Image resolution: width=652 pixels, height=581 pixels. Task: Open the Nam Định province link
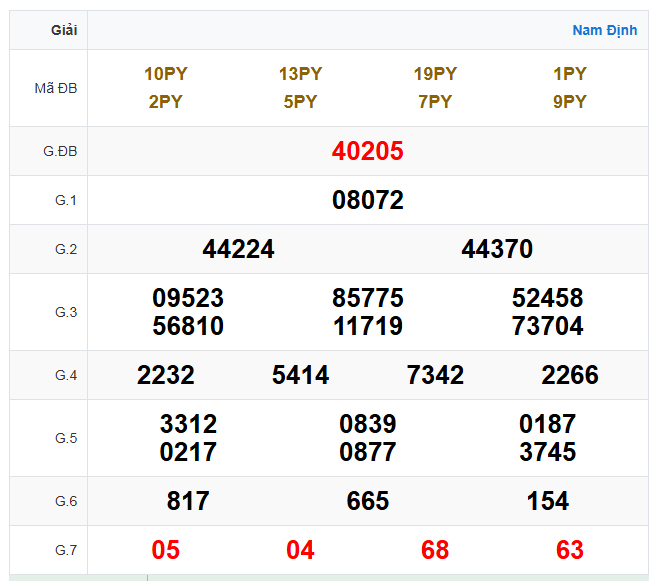[x=604, y=30]
